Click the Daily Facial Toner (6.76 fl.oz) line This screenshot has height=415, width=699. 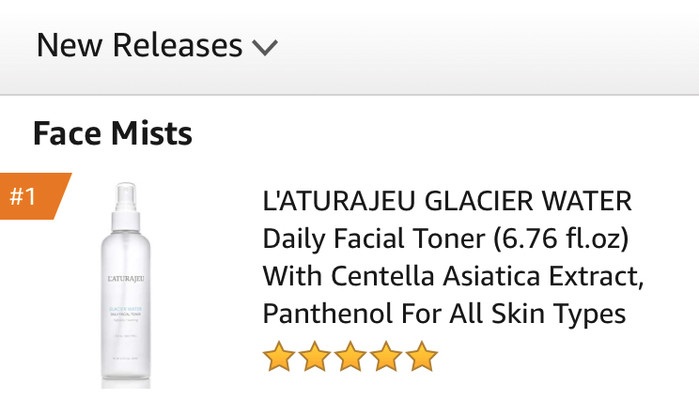[446, 239]
